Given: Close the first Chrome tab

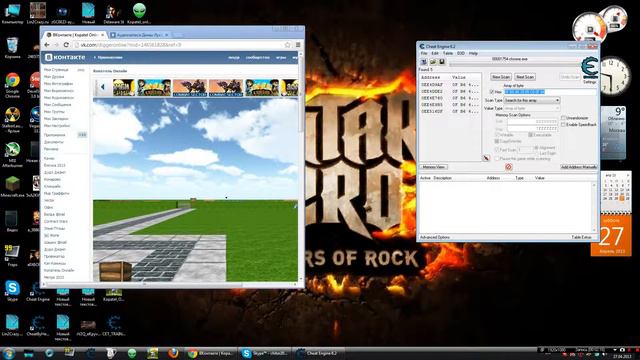Looking at the screenshot, I should click(103, 35).
